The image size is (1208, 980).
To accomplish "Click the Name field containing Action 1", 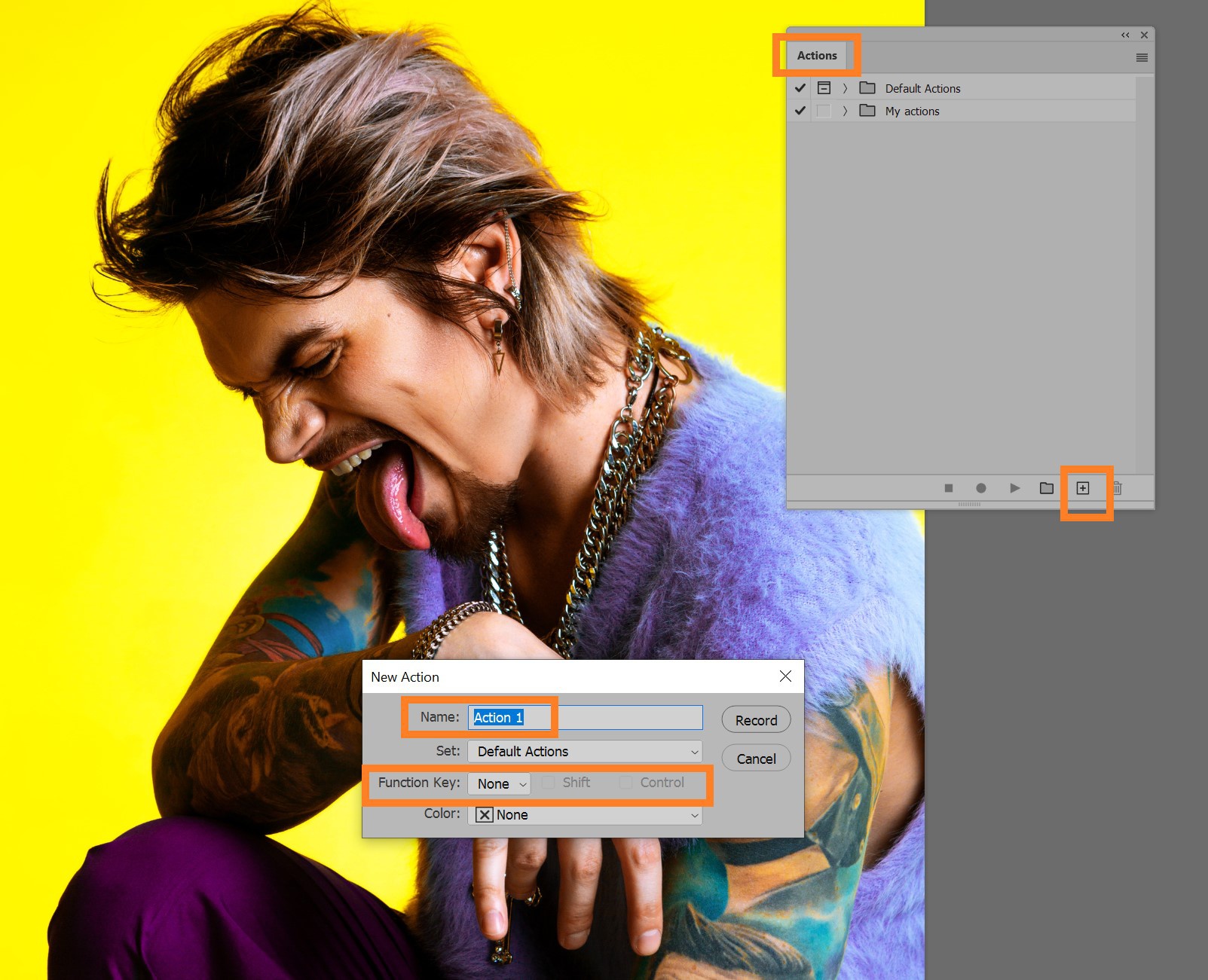I will click(x=585, y=717).
